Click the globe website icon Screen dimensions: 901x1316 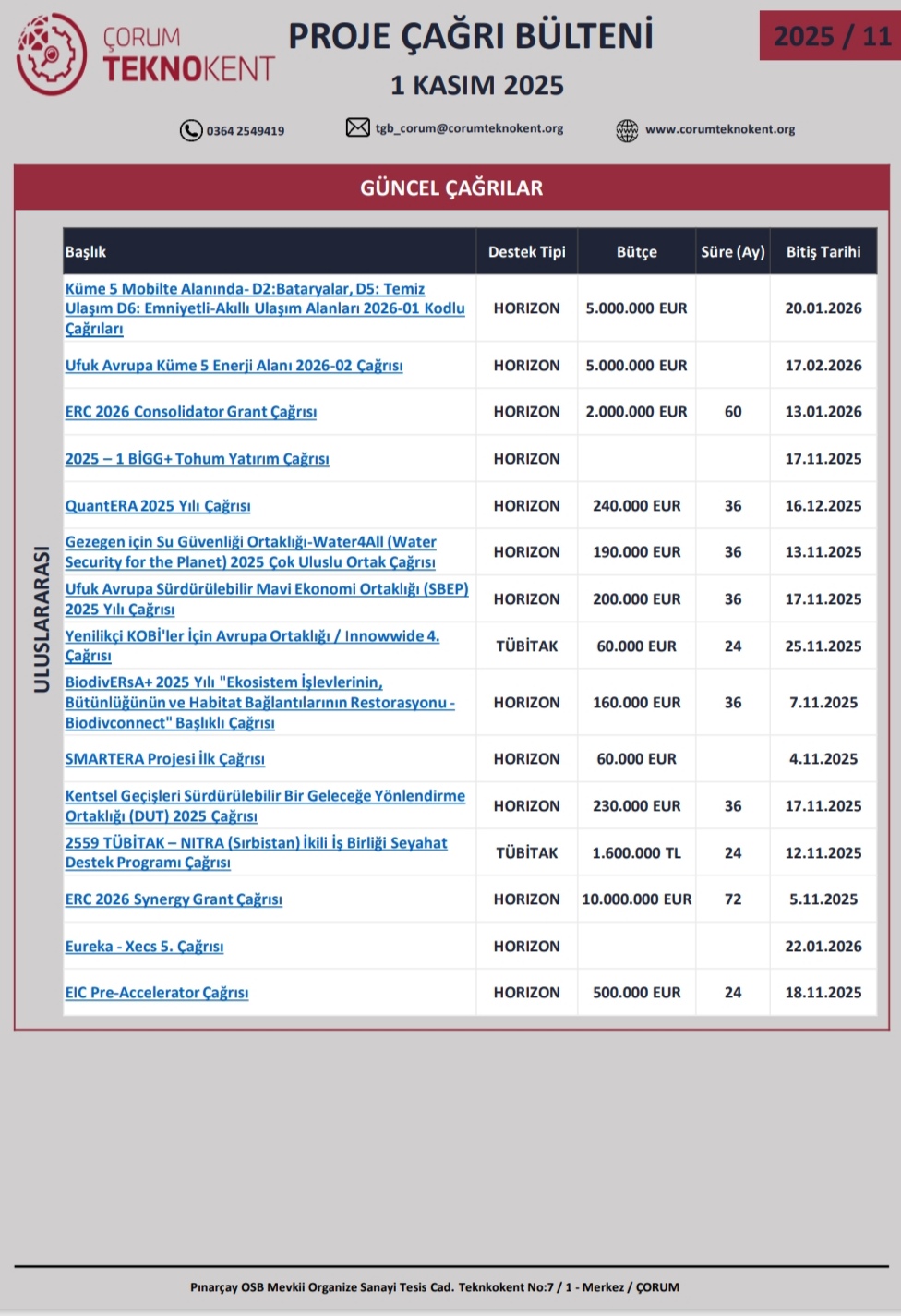[627, 130]
